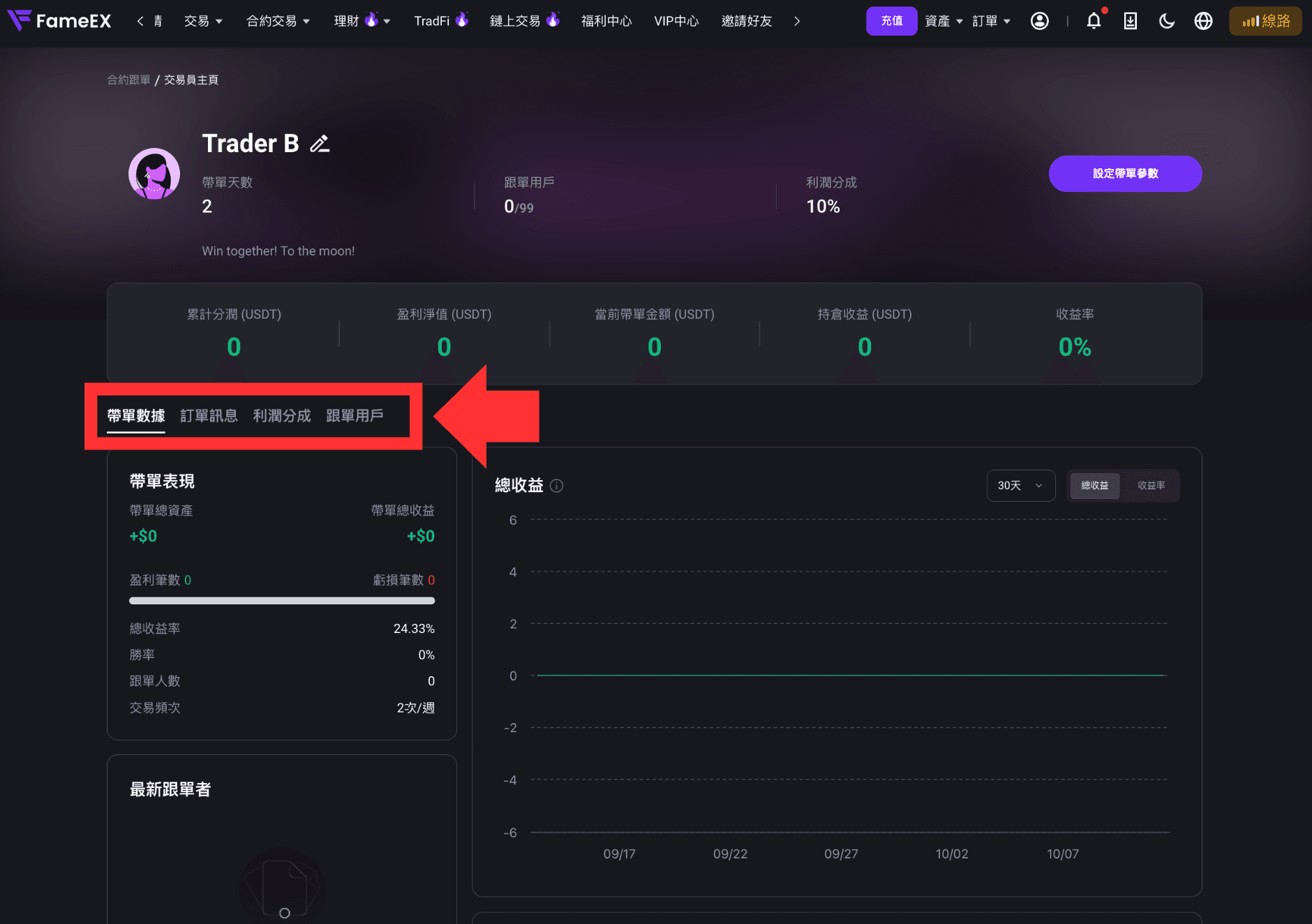This screenshot has height=924, width=1312.
Task: Toggle dark mode moon icon
Action: coord(1167,21)
